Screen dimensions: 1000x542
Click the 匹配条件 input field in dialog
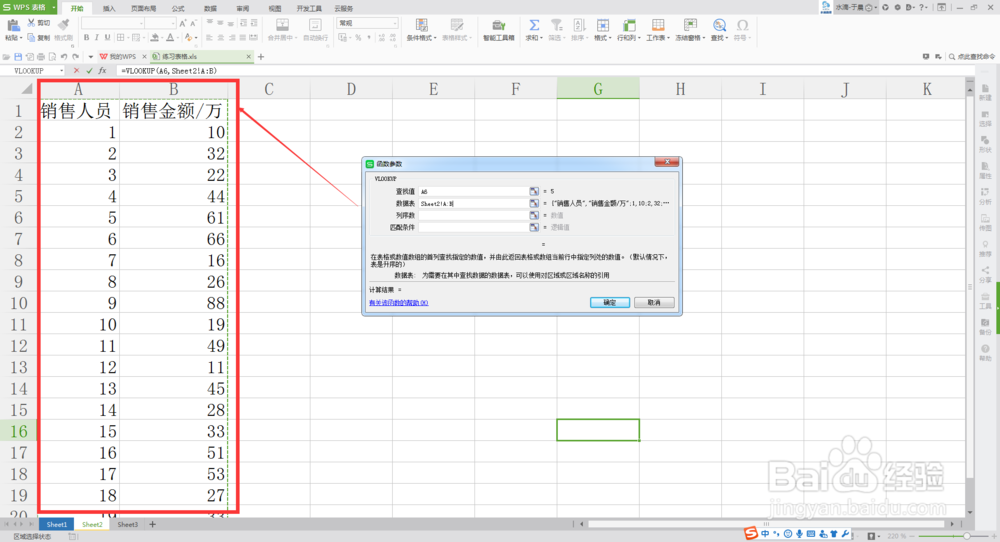click(x=473, y=227)
